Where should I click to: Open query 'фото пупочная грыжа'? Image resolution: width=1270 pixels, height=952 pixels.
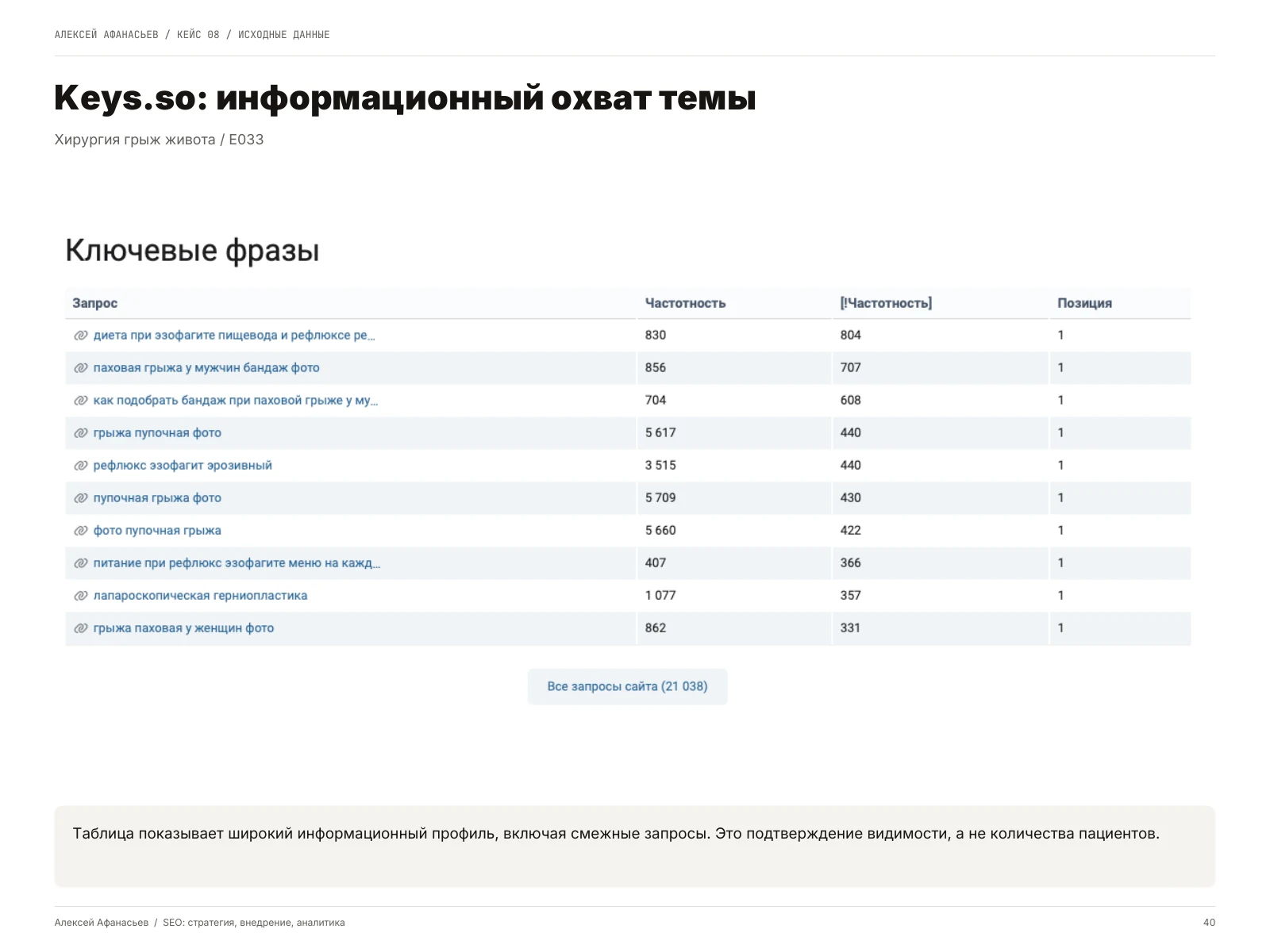(157, 531)
